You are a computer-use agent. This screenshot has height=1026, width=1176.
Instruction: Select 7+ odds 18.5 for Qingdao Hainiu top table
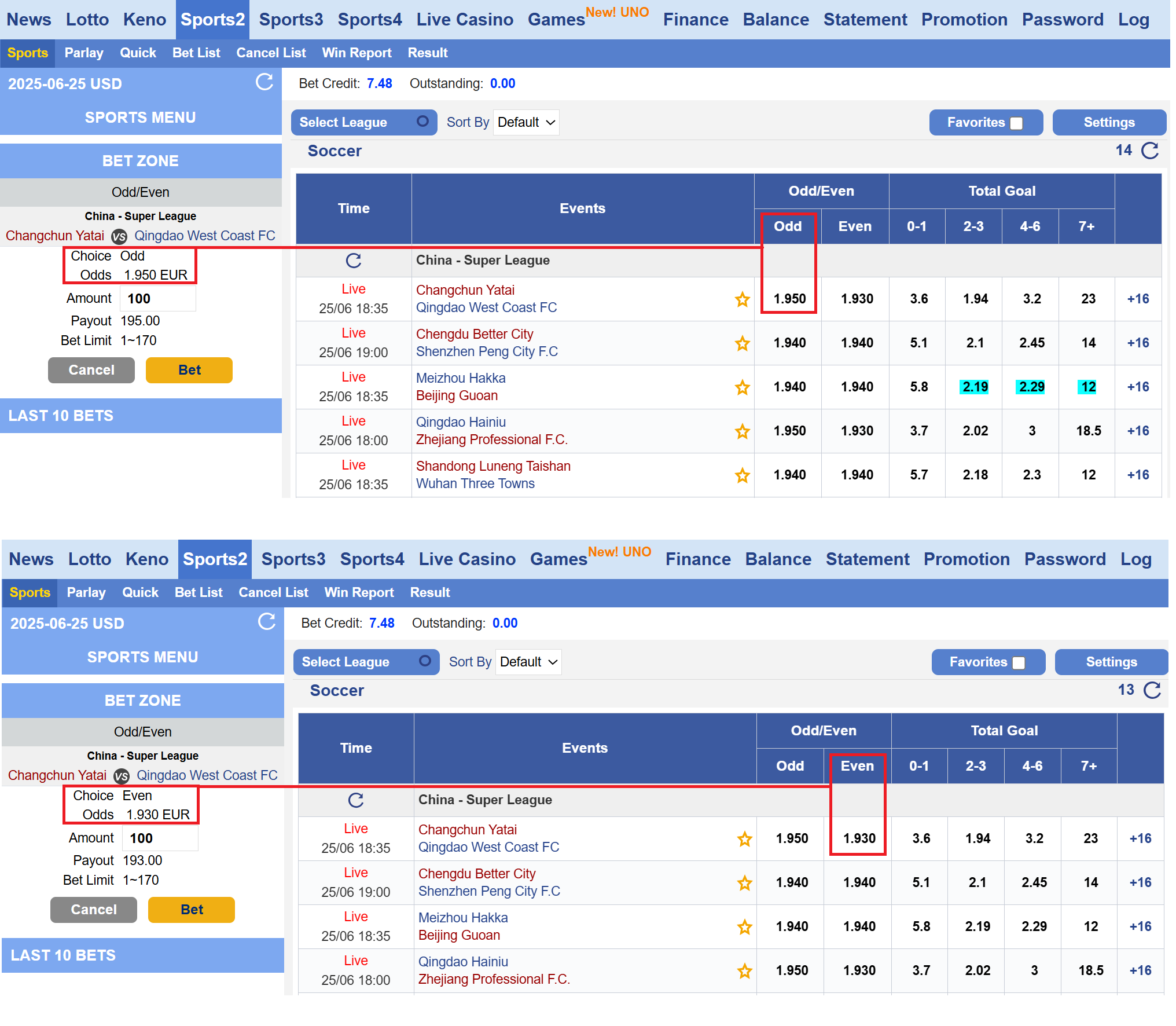tap(1088, 431)
